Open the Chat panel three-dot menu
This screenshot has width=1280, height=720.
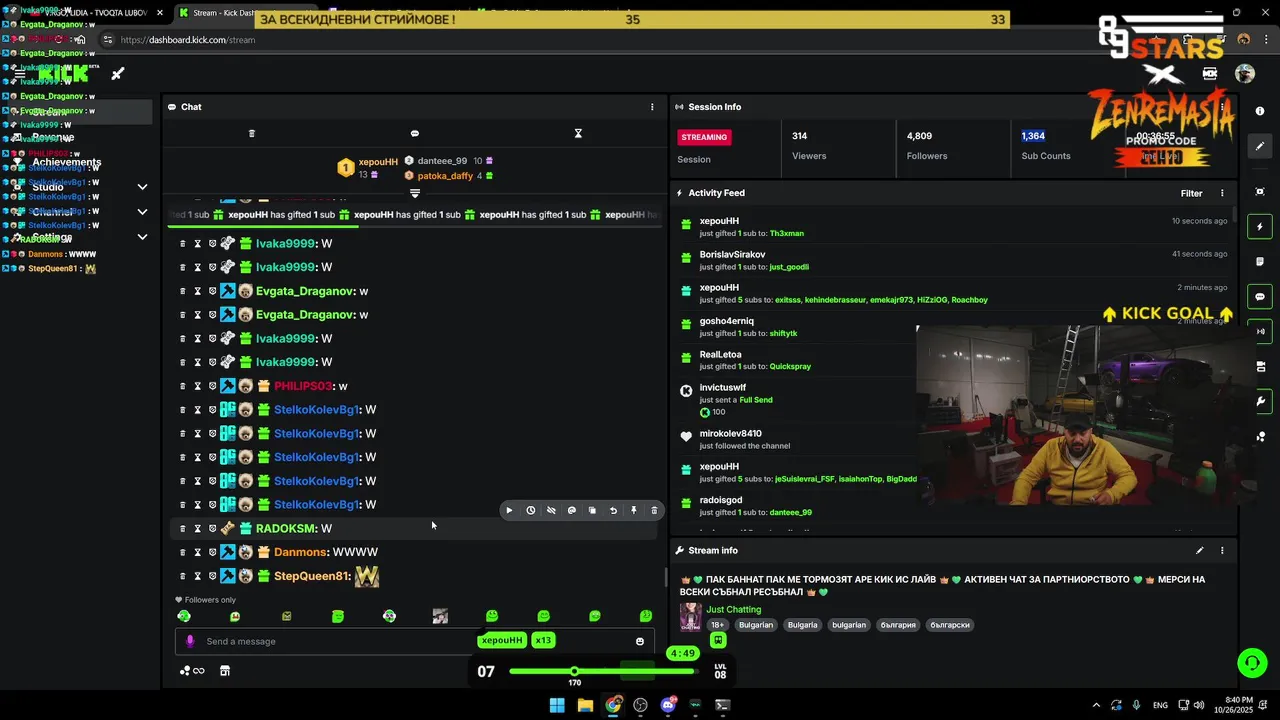coord(652,107)
